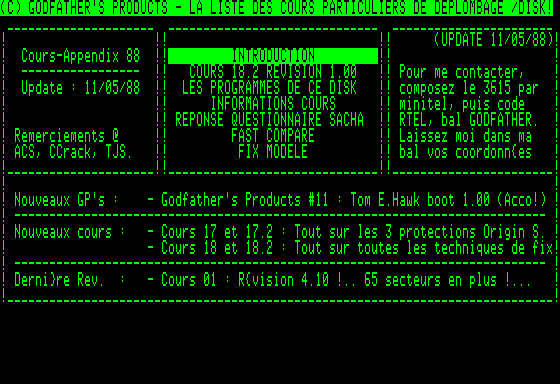Click the Remerciements @ credits text
560x384 pixels.
[66, 136]
